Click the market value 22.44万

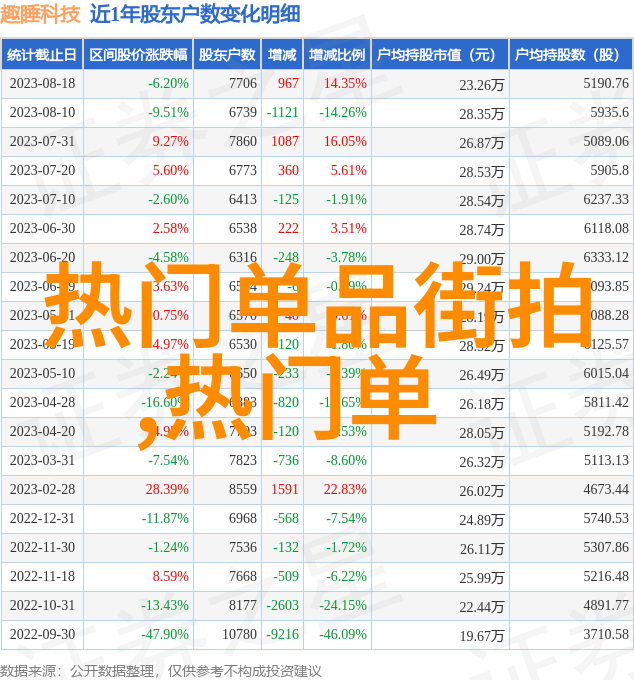(482, 608)
